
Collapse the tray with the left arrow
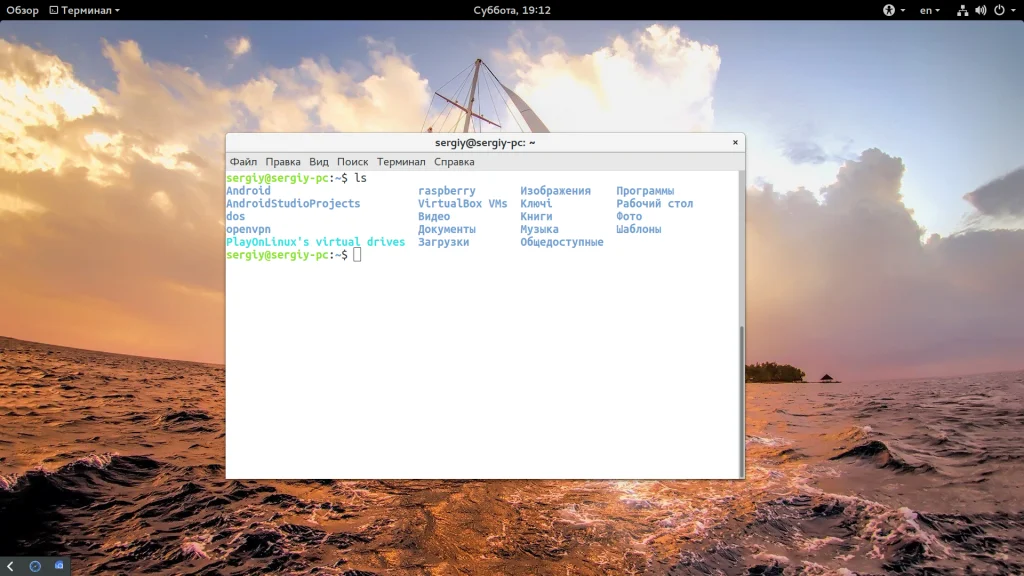click(x=10, y=566)
